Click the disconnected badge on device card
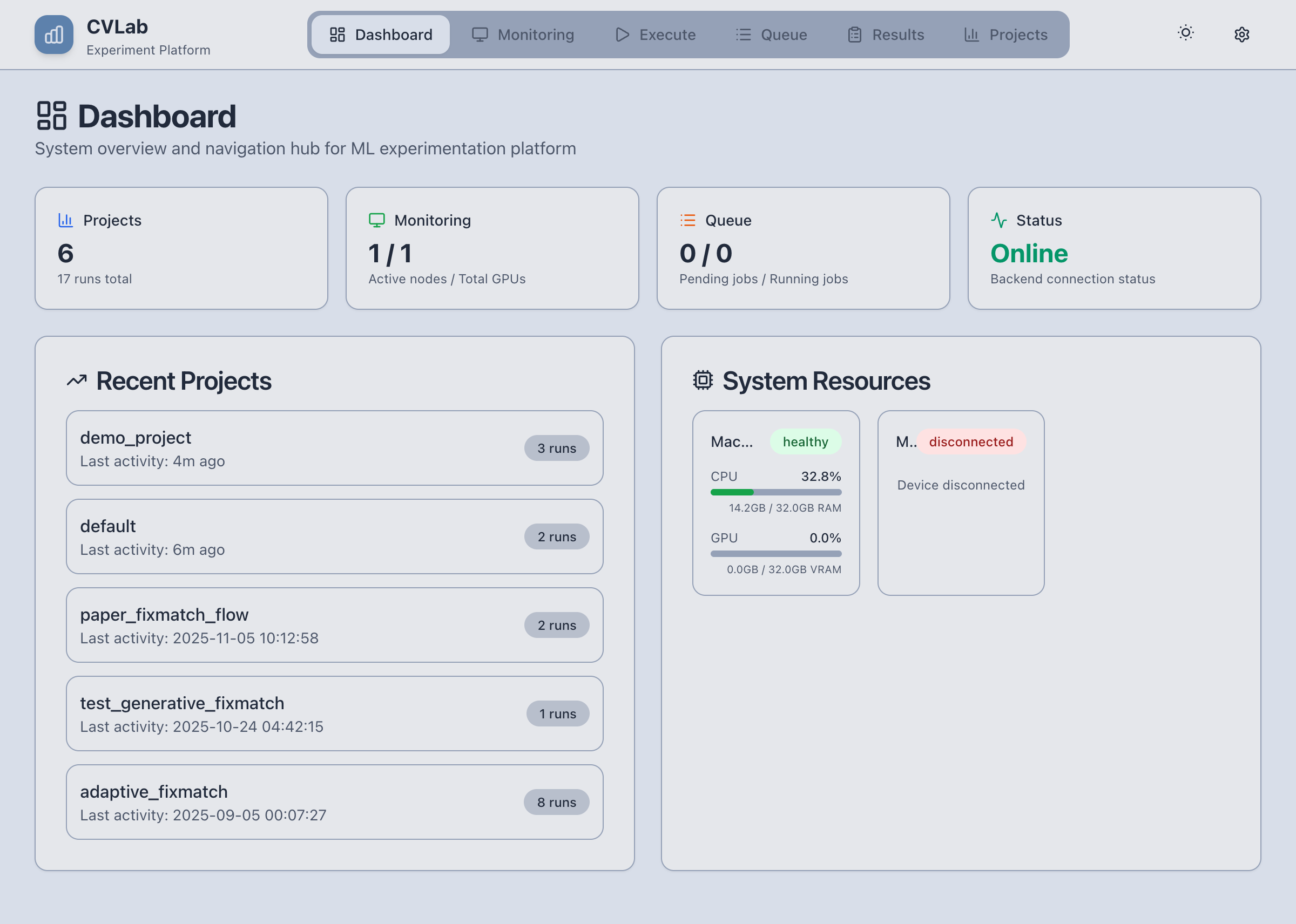The image size is (1296, 924). (971, 442)
